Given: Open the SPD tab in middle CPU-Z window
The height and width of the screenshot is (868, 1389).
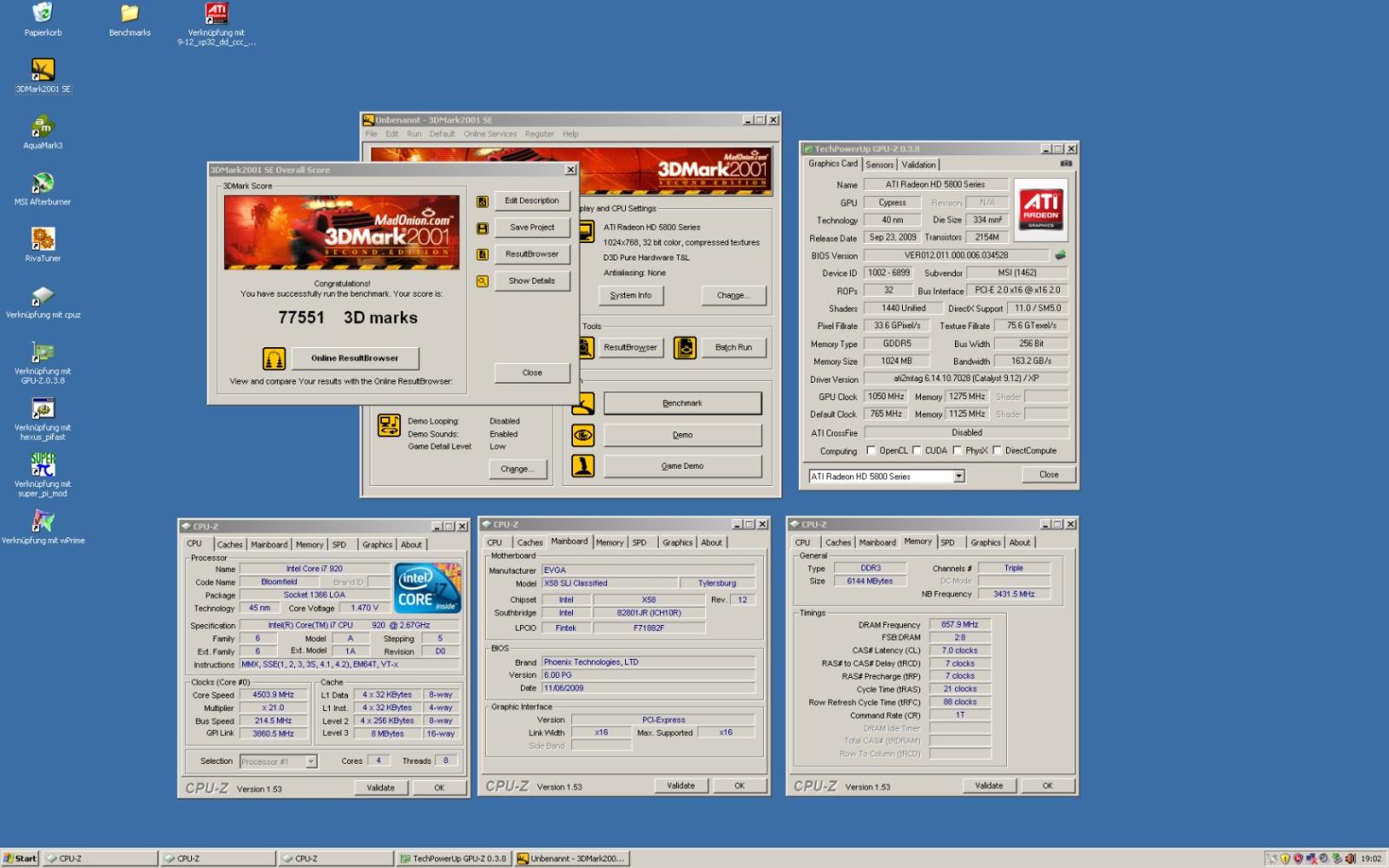Looking at the screenshot, I should (640, 542).
